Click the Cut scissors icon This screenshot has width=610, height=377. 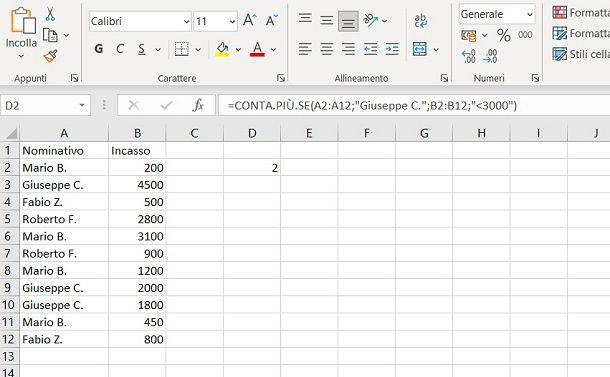pyautogui.click(x=50, y=14)
